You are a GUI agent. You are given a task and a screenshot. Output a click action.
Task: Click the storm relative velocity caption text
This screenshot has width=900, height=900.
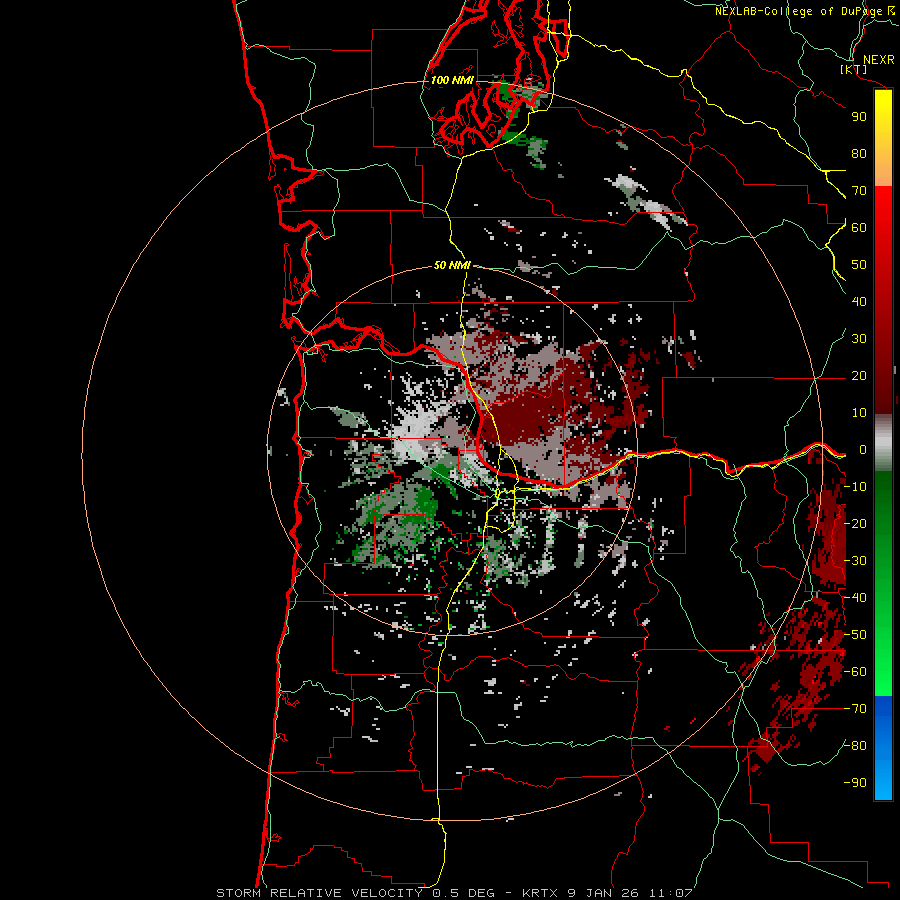[454, 893]
